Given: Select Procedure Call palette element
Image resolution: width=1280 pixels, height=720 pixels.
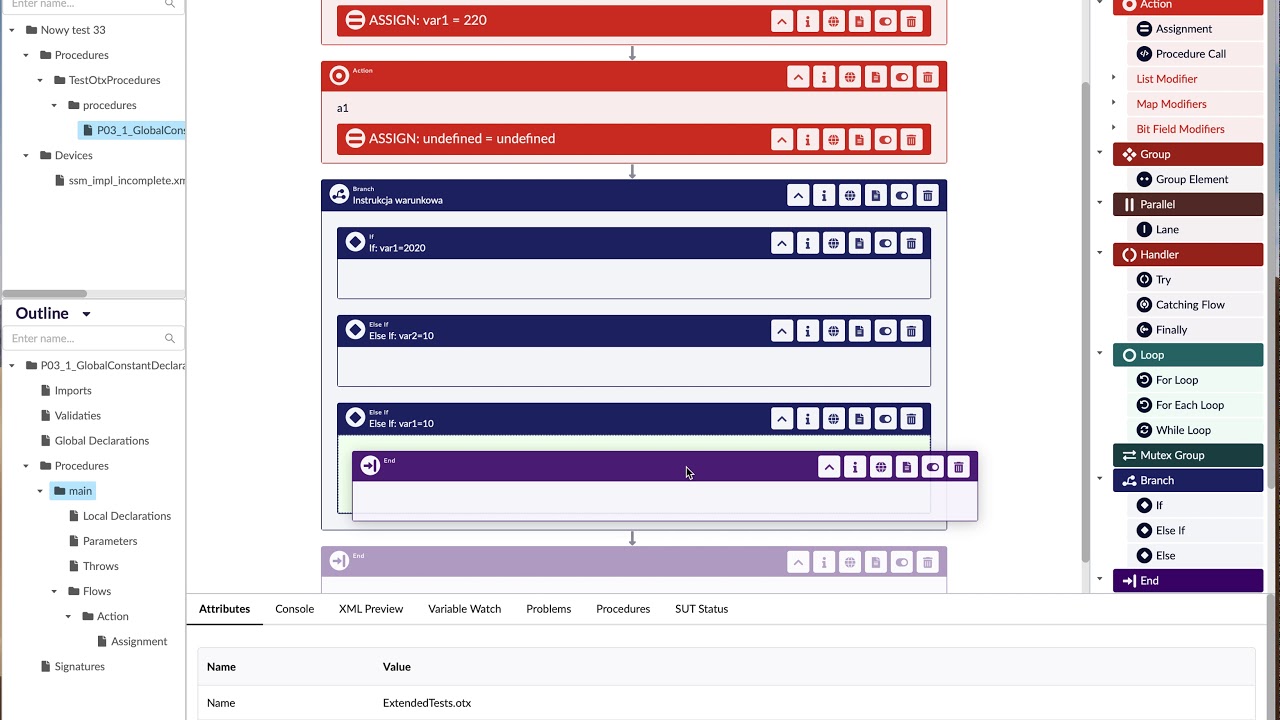Looking at the screenshot, I should click(1190, 54).
